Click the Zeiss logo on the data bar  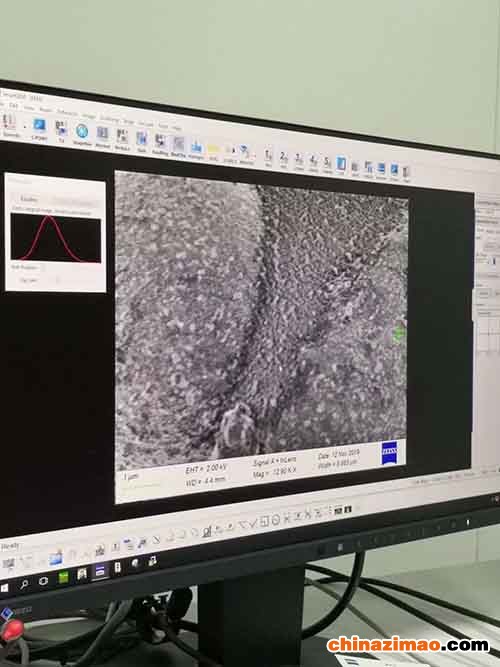389,453
